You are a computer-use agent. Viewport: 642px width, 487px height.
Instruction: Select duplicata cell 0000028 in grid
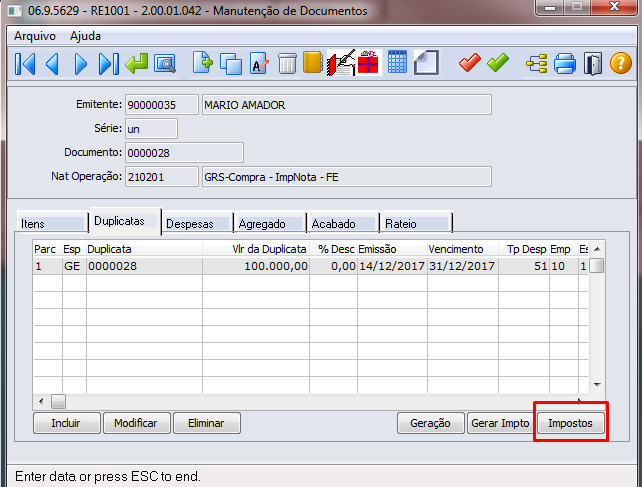pyautogui.click(x=144, y=266)
